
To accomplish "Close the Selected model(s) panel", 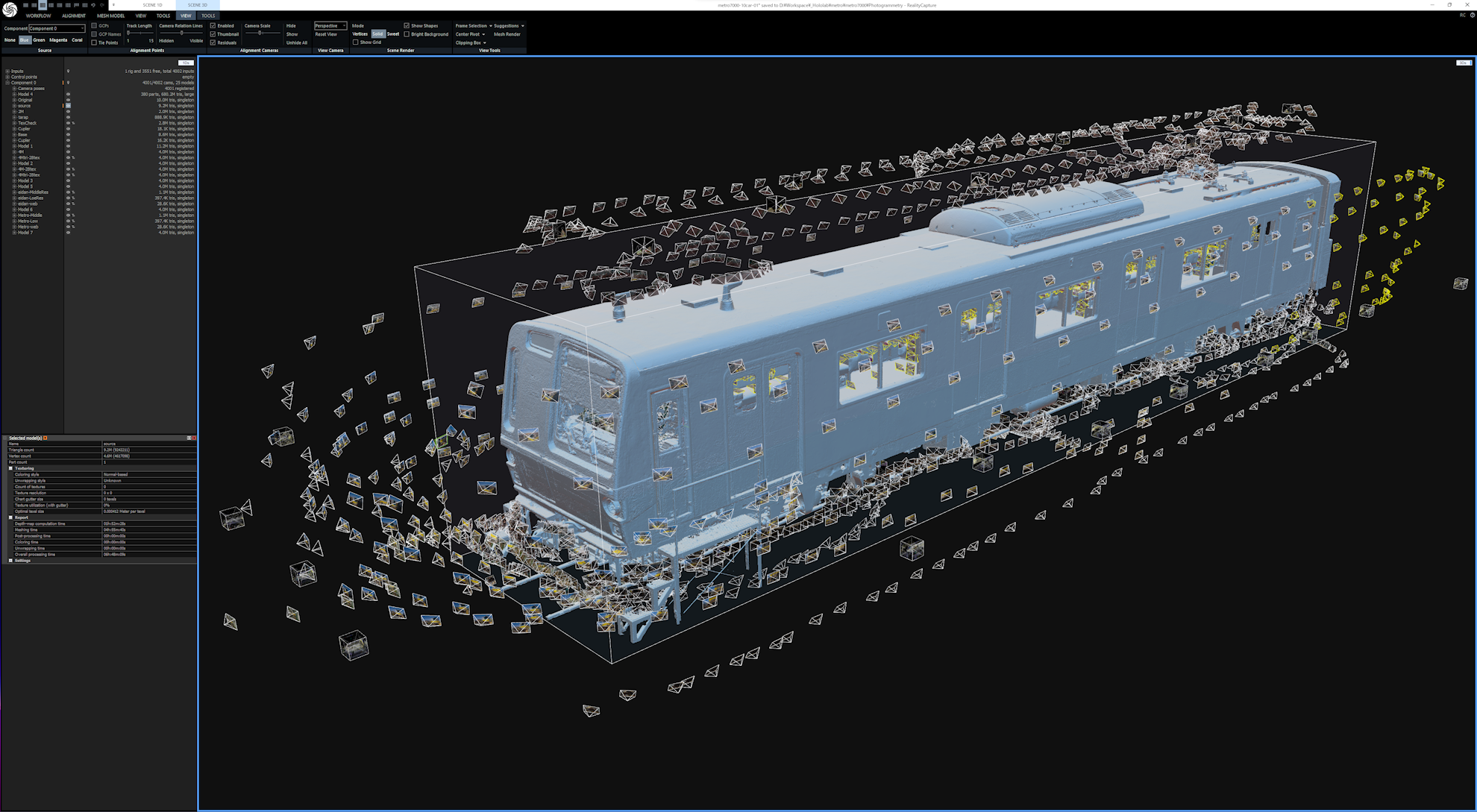I will pyautogui.click(x=194, y=438).
